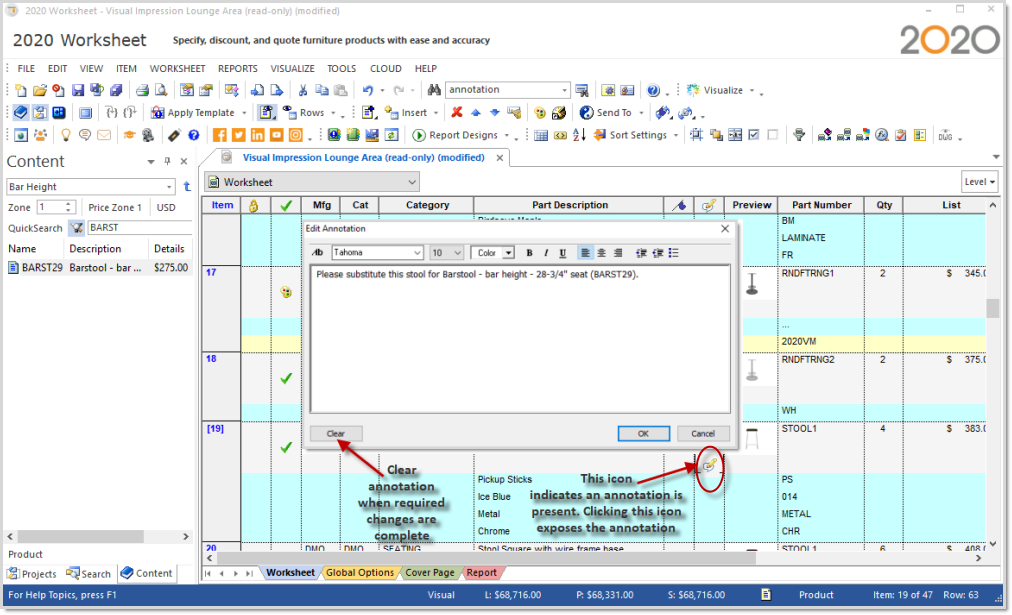The height and width of the screenshot is (615, 1012).
Task: Click the checked-box icon in sort toolbar
Action: [753, 135]
